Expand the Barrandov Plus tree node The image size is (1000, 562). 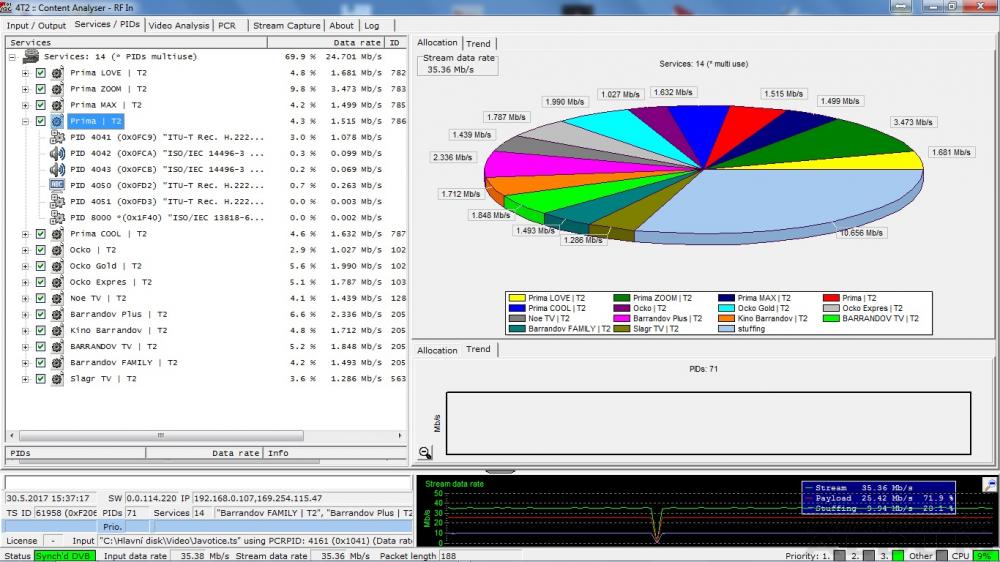(26, 314)
